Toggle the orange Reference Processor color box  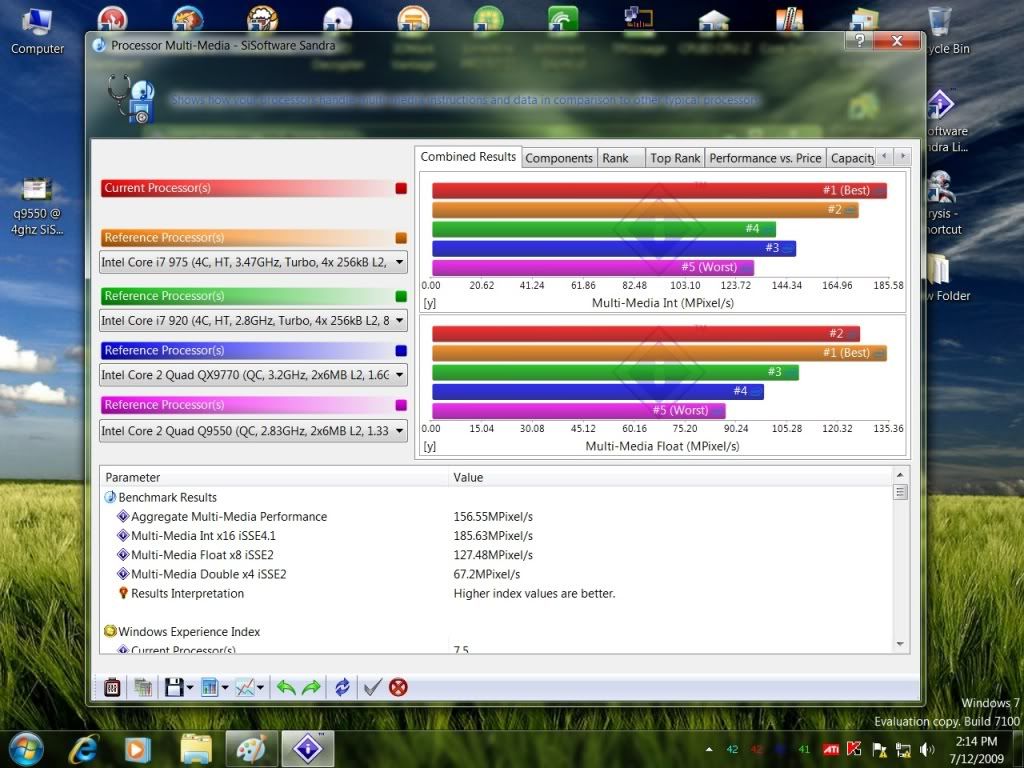(401, 238)
